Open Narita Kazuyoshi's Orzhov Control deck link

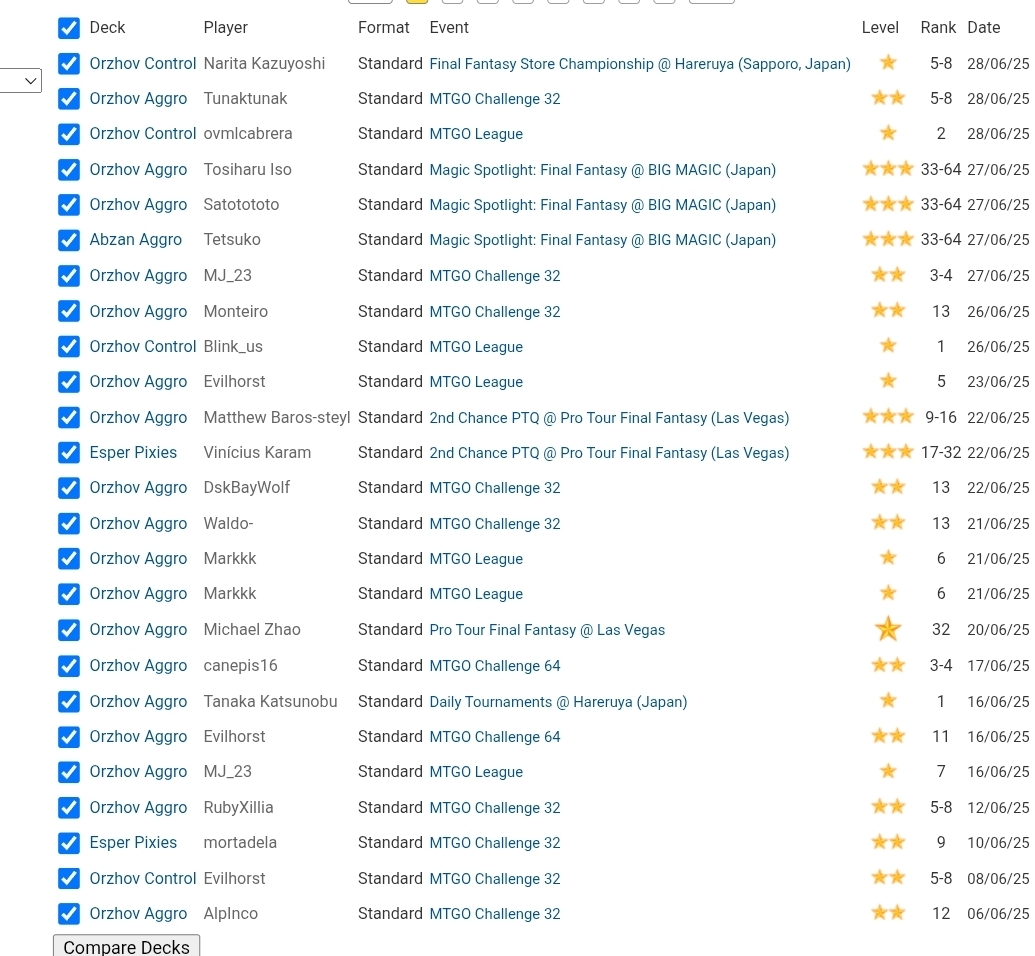click(x=143, y=63)
